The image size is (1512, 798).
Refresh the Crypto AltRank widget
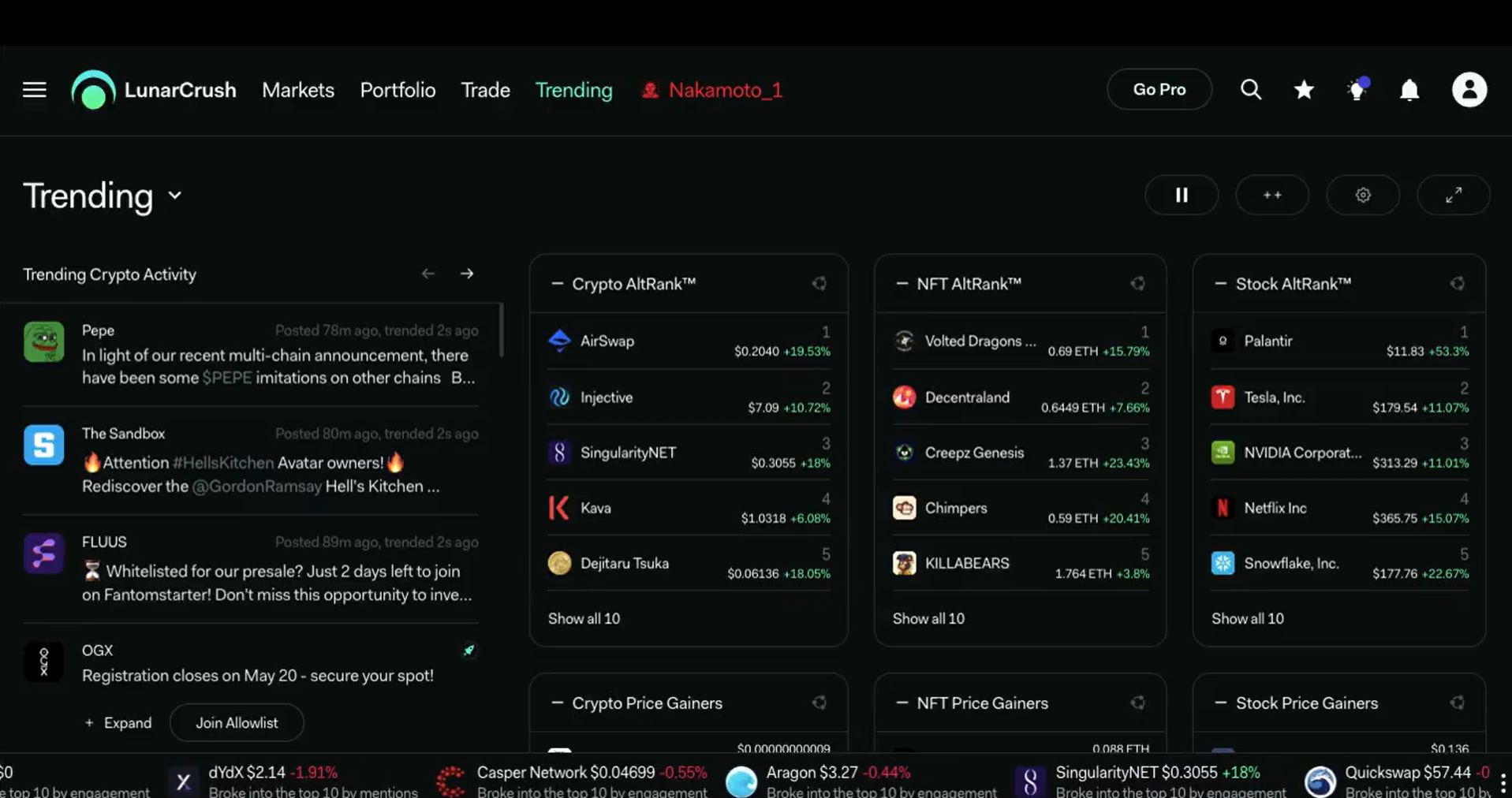tap(819, 284)
